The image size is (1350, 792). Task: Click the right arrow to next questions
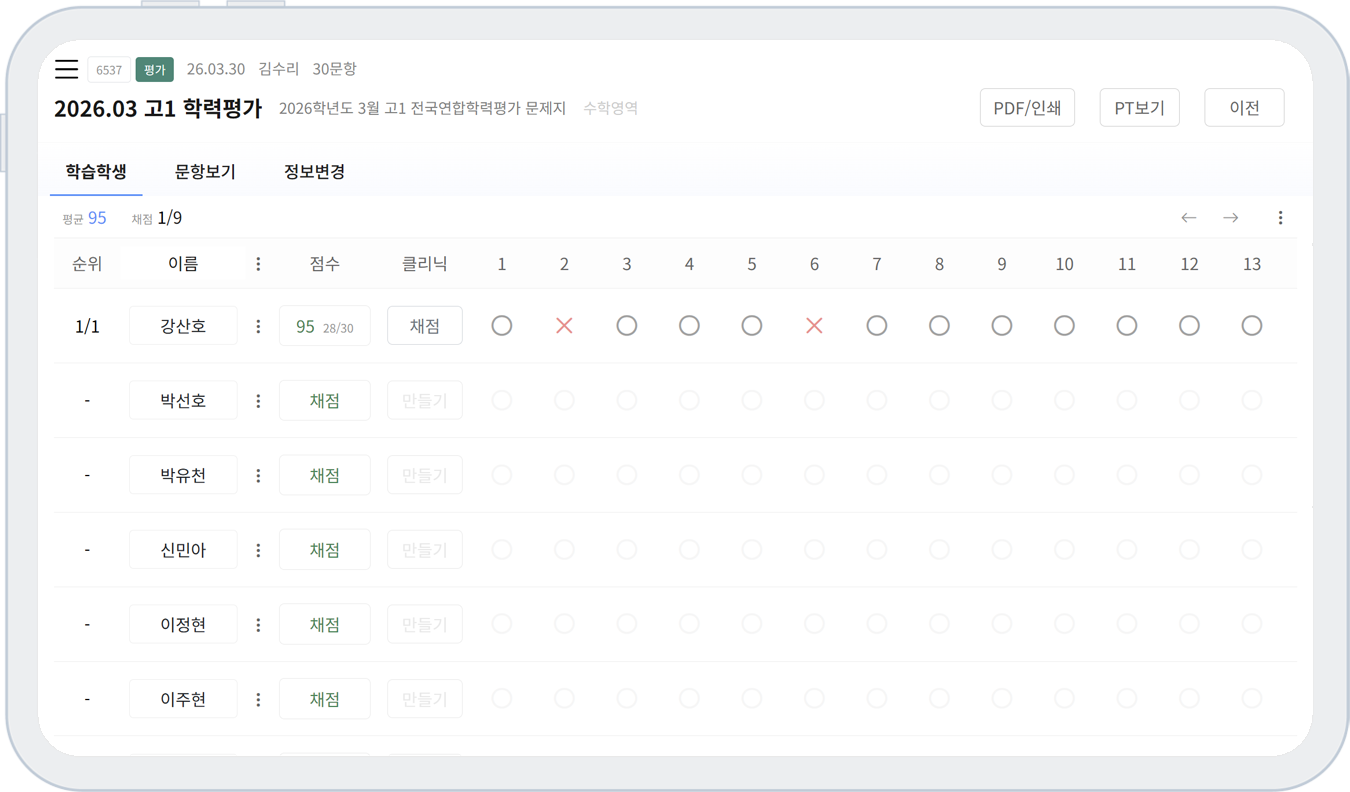(1230, 218)
